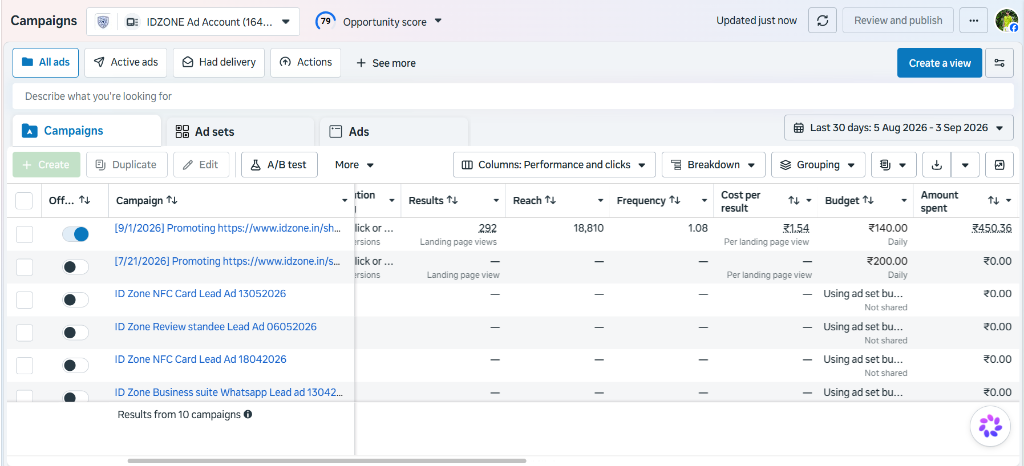The height and width of the screenshot is (466, 1024).
Task: Click the refresh data icon button
Action: coord(822,20)
